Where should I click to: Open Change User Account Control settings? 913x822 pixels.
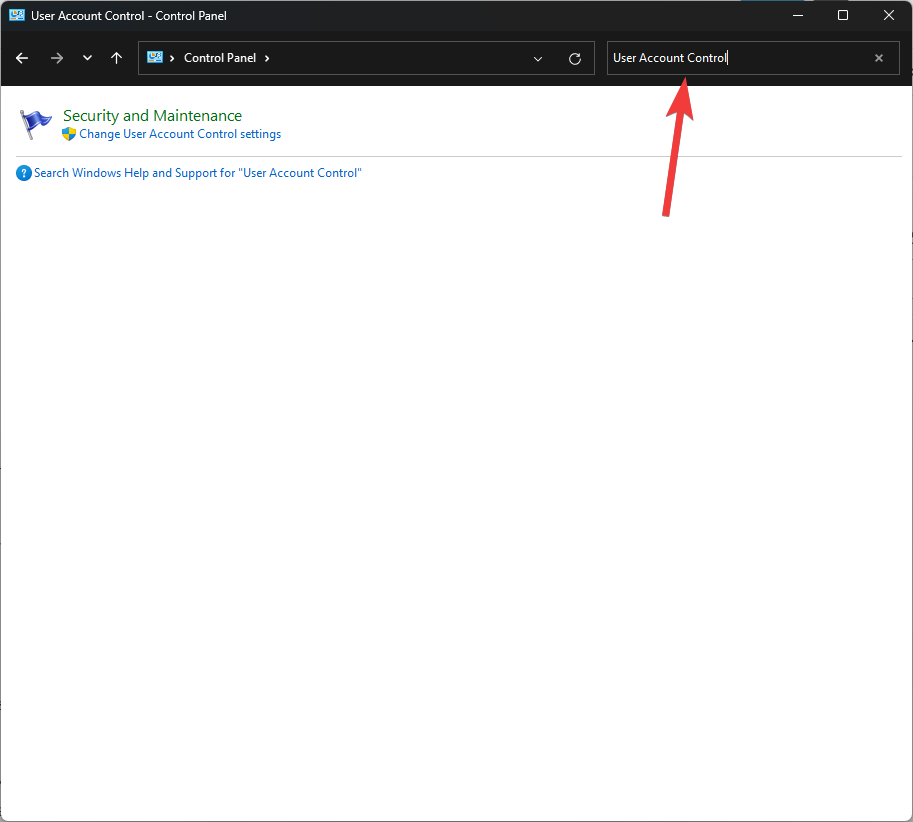(x=180, y=134)
